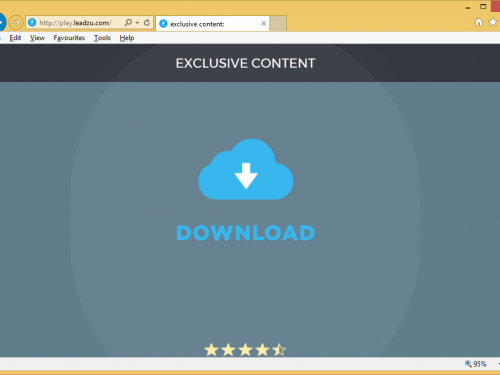Screen dimensions: 500x375
Task: Click the 95% zoom level control
Action: [476, 364]
